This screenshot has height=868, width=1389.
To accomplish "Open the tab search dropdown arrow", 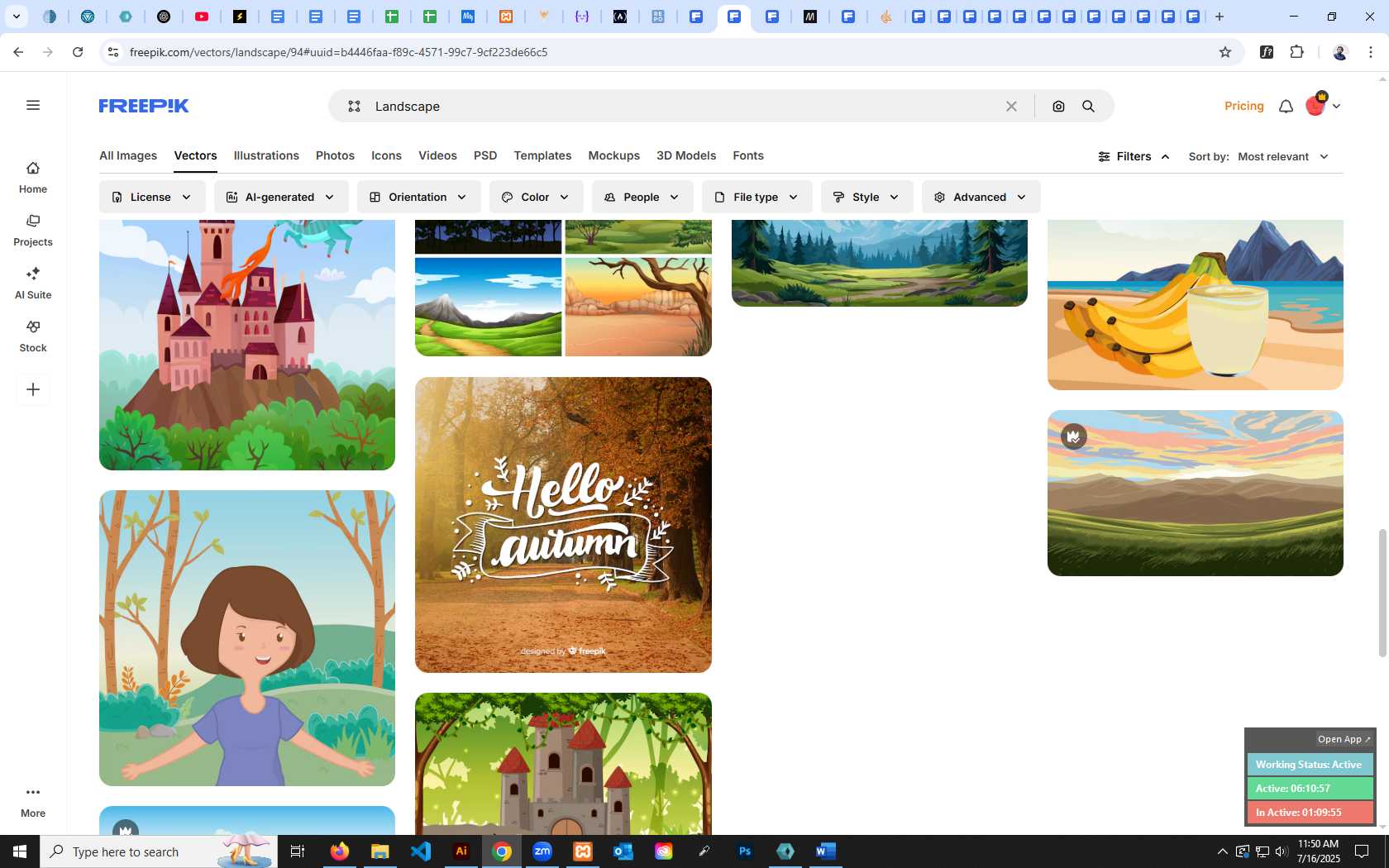I will (x=17, y=17).
